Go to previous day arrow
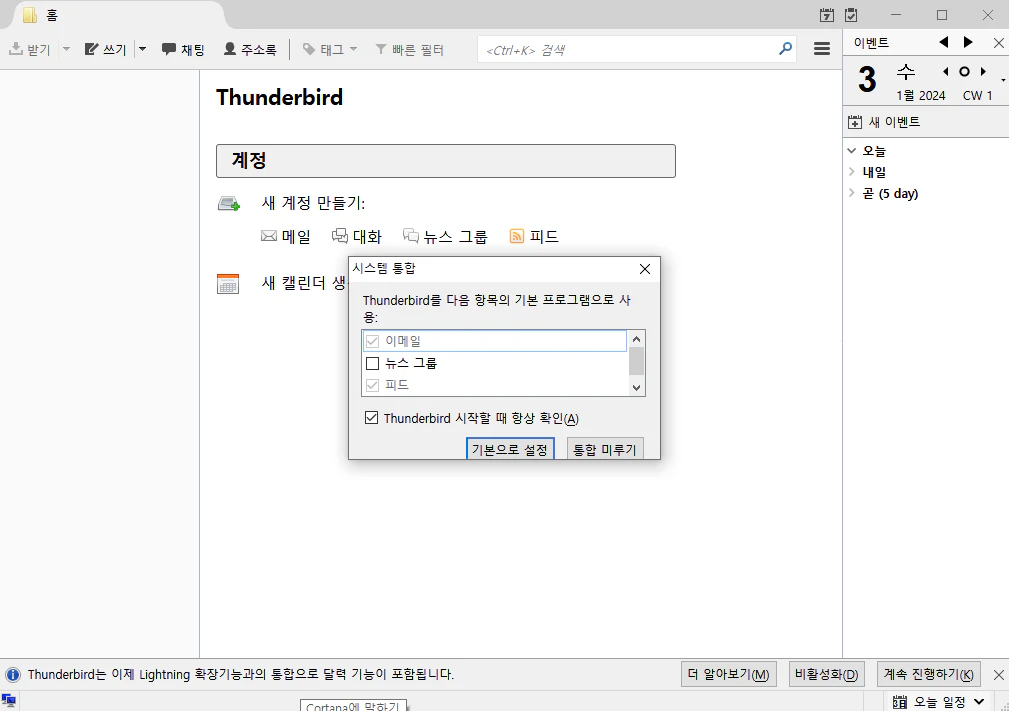 945,71
